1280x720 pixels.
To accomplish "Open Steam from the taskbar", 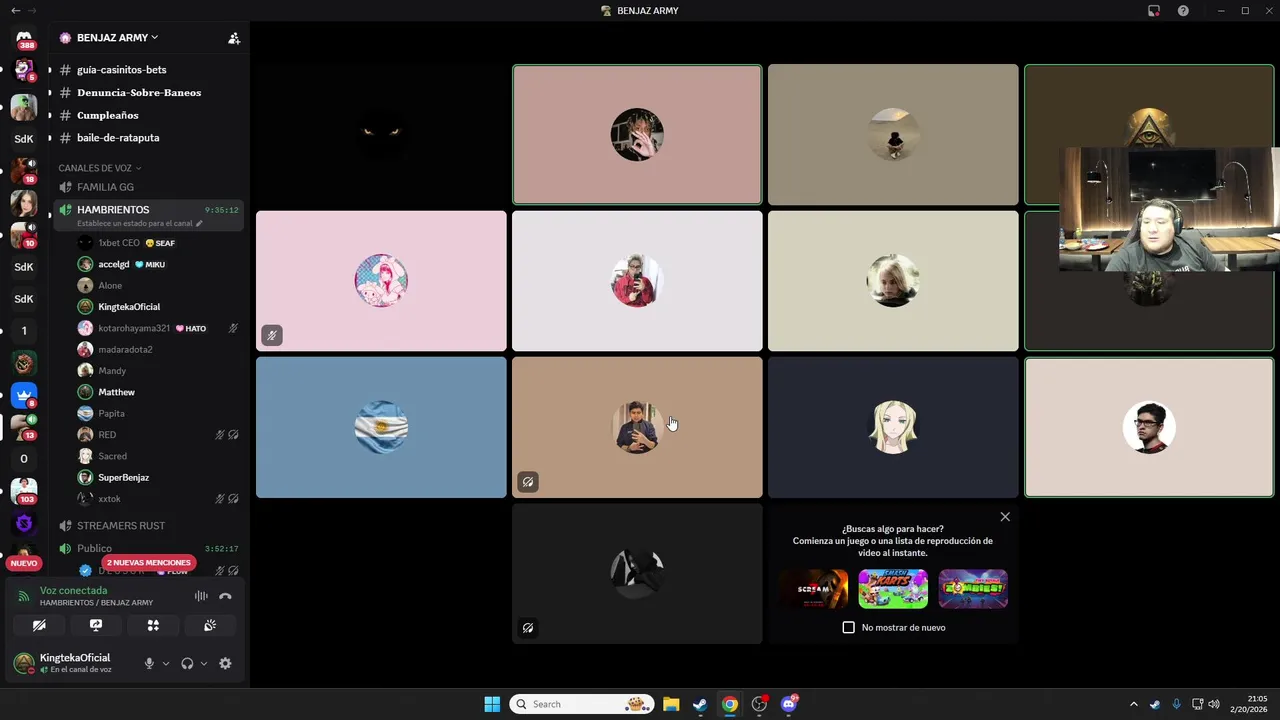I will [x=700, y=704].
